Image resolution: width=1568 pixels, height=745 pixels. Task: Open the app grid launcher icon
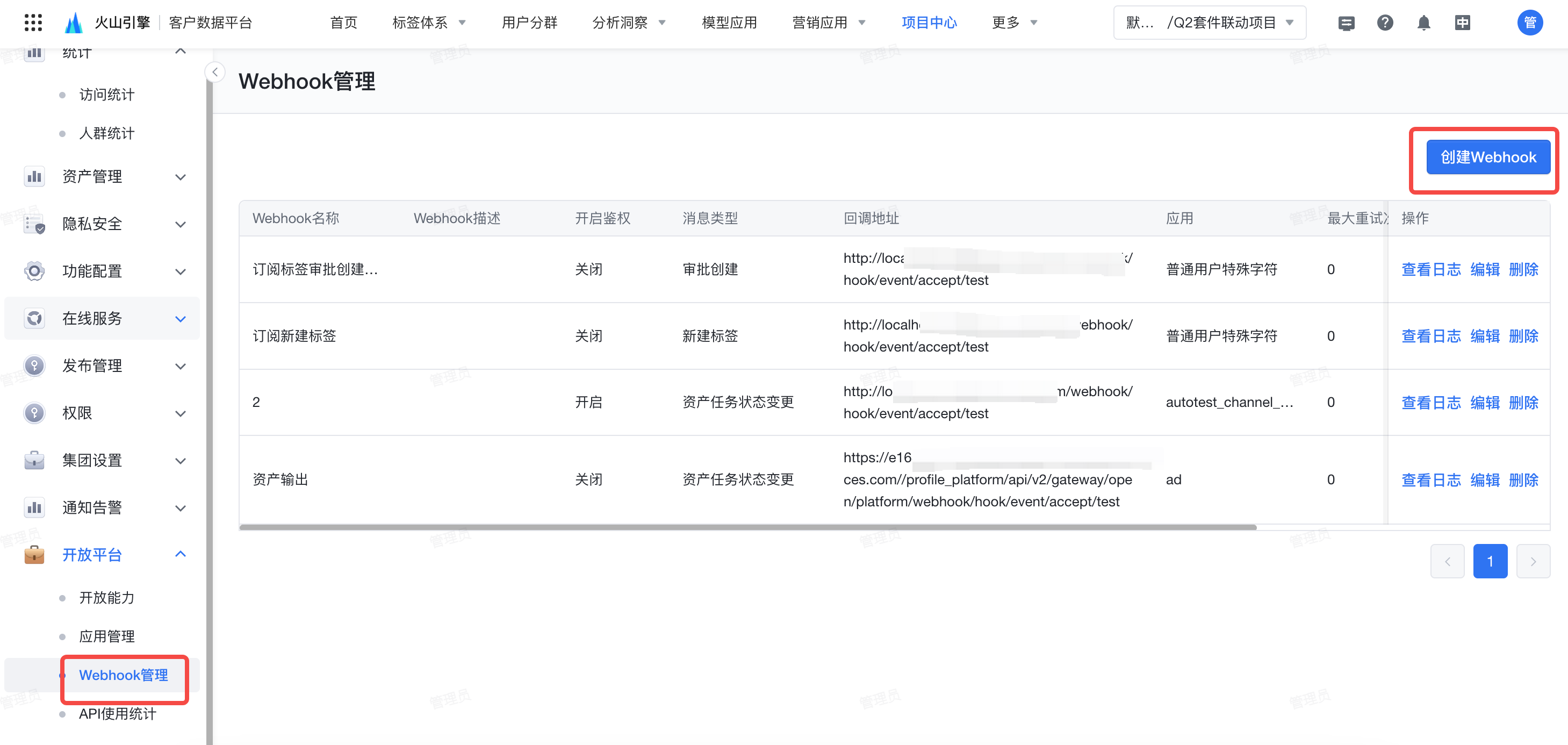[33, 23]
